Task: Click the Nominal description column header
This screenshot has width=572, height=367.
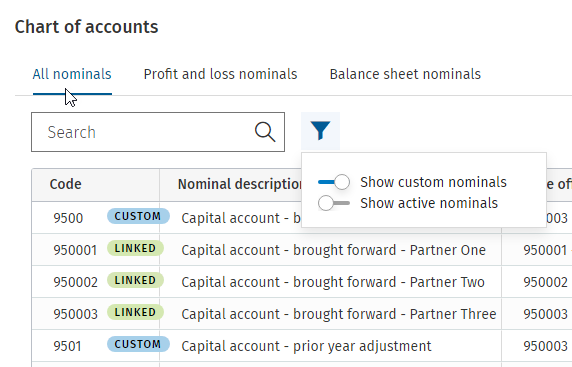Action: tap(239, 184)
